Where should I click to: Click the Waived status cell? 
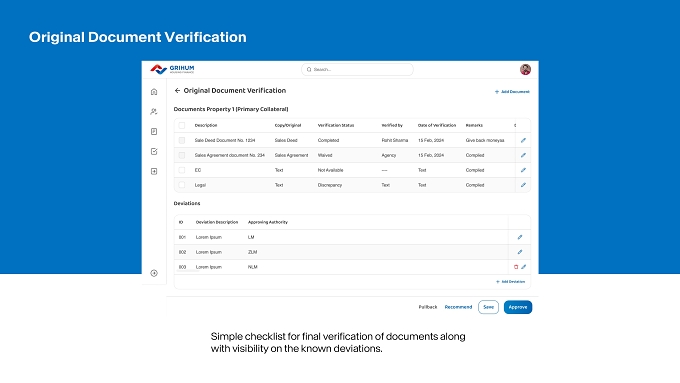point(325,155)
